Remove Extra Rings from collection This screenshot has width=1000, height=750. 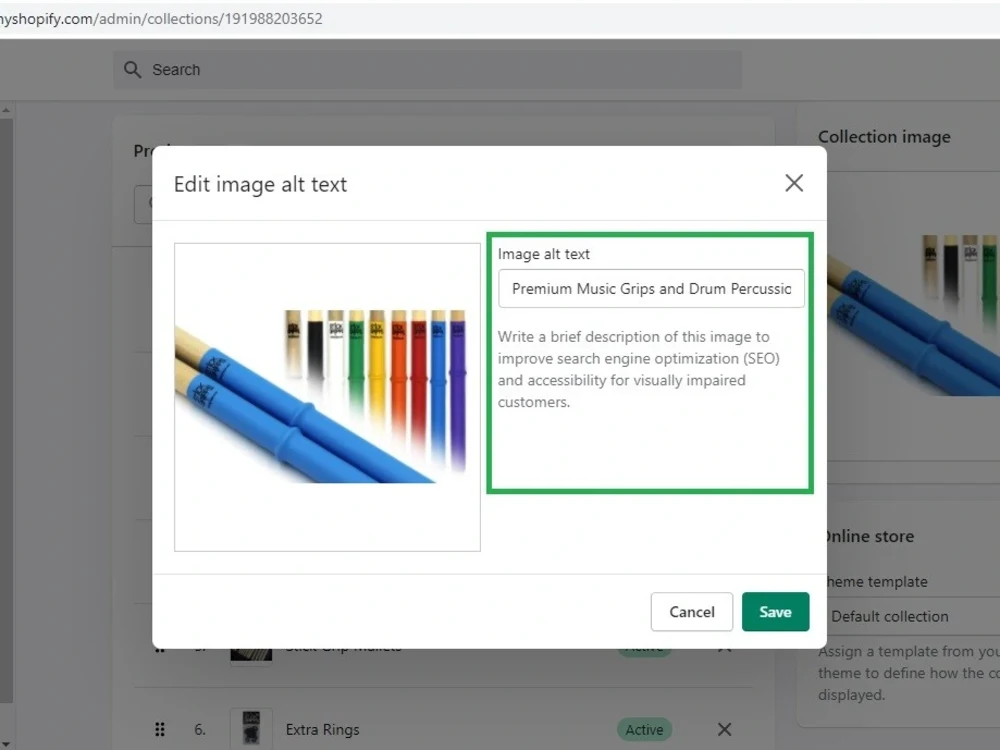[x=724, y=729]
